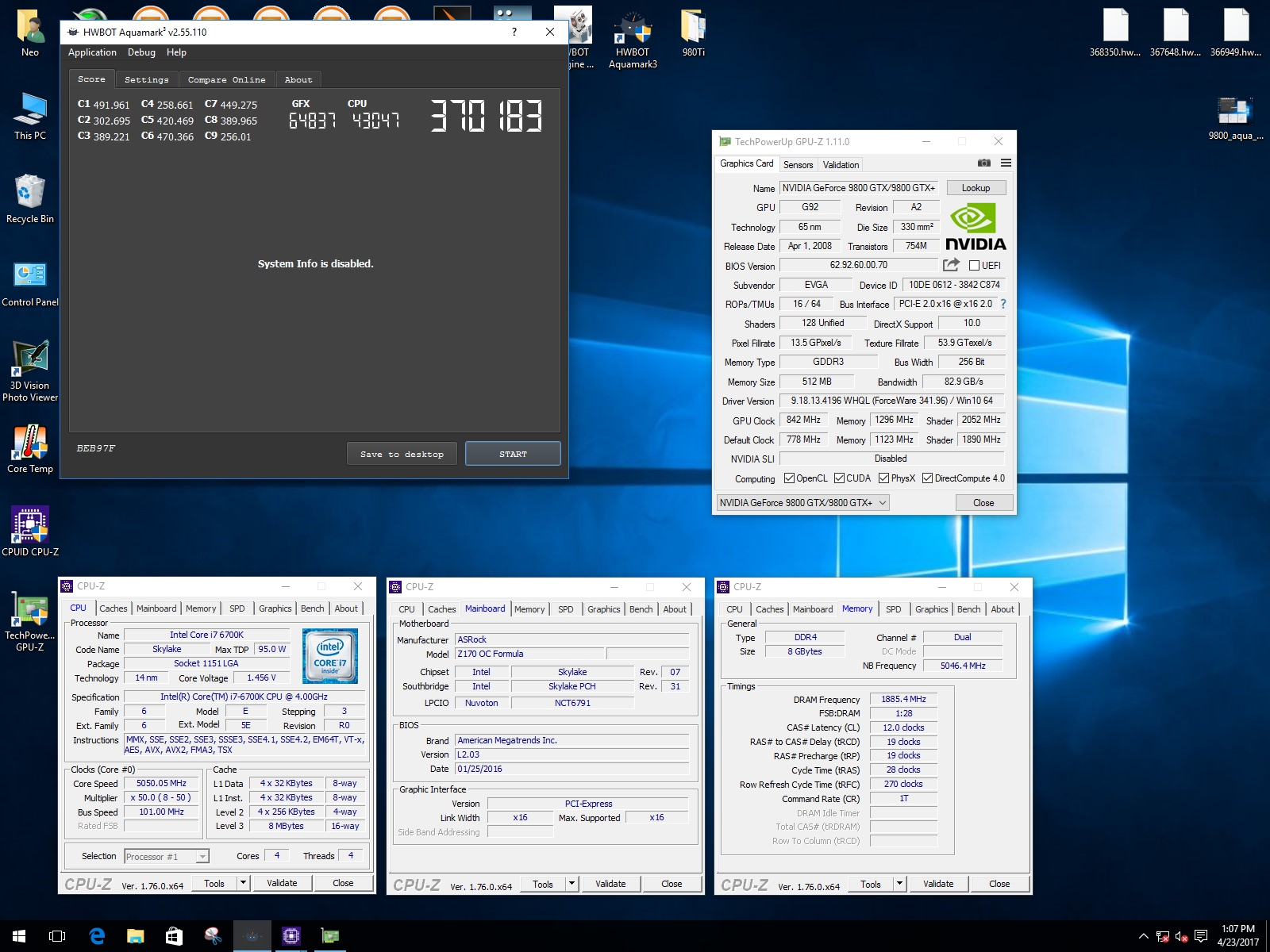Click the Lookup button in GPU-Z
The image size is (1270, 952).
[976, 188]
